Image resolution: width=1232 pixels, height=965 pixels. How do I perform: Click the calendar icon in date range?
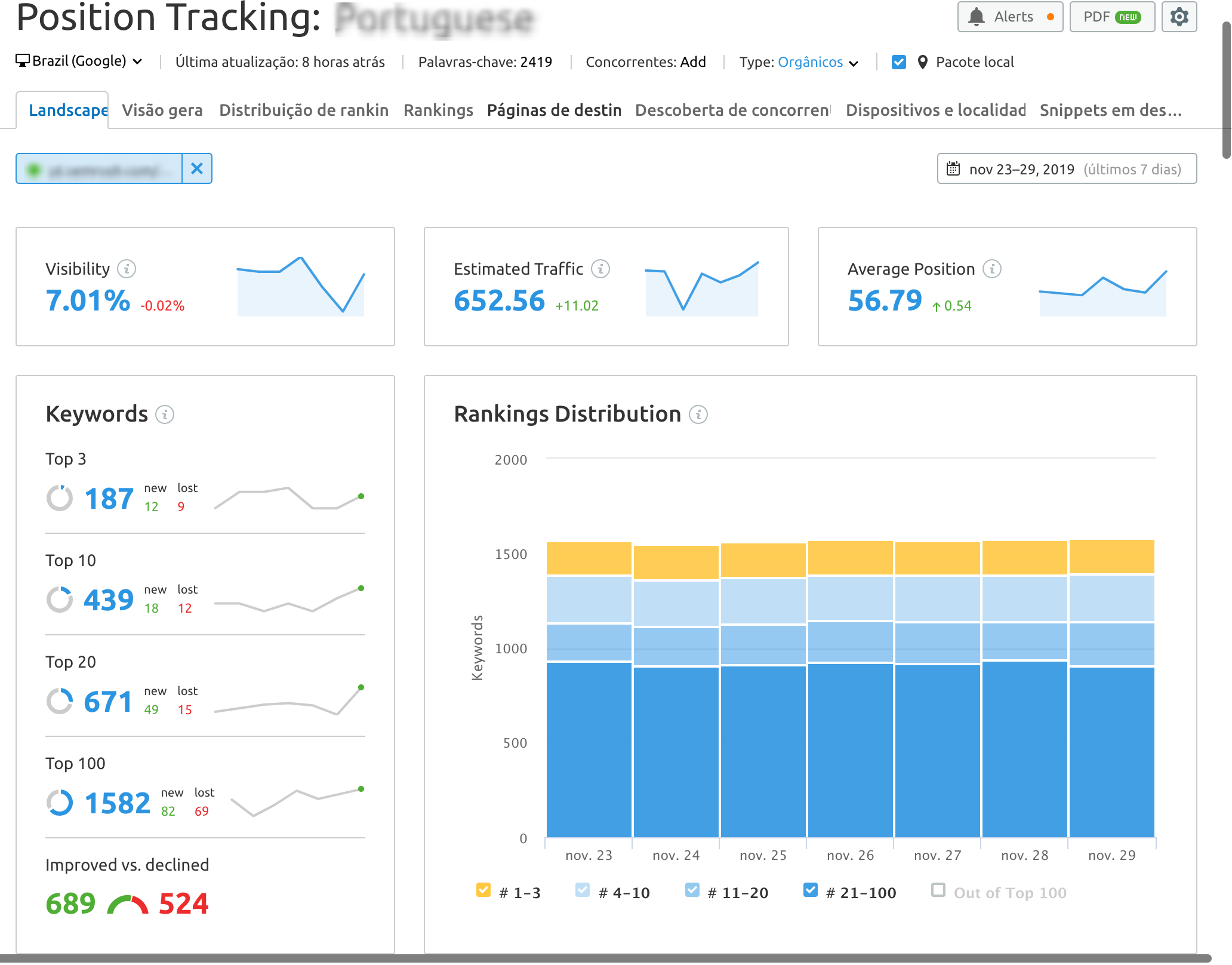[953, 169]
